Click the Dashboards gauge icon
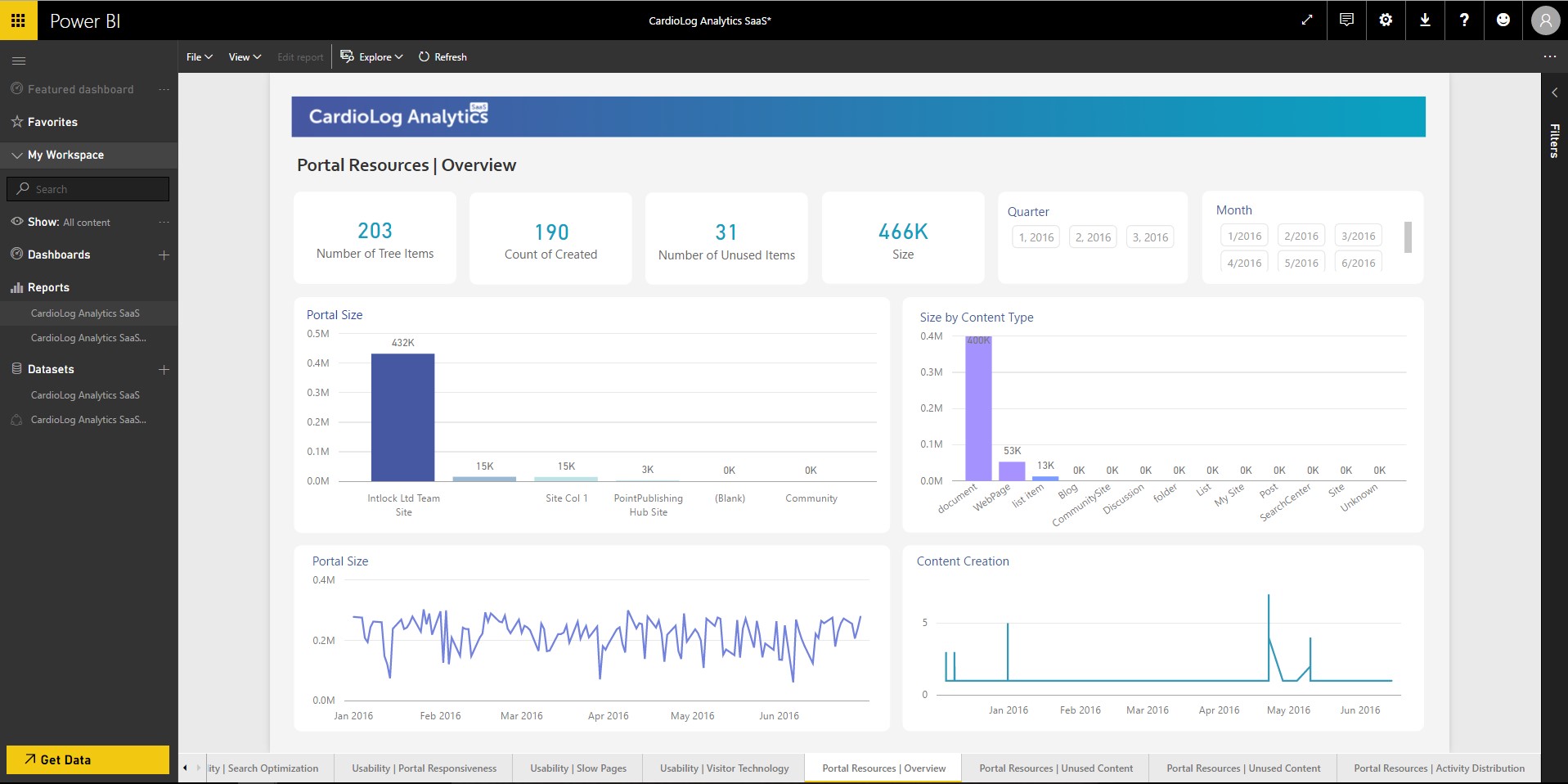The height and width of the screenshot is (784, 1568). pos(16,254)
